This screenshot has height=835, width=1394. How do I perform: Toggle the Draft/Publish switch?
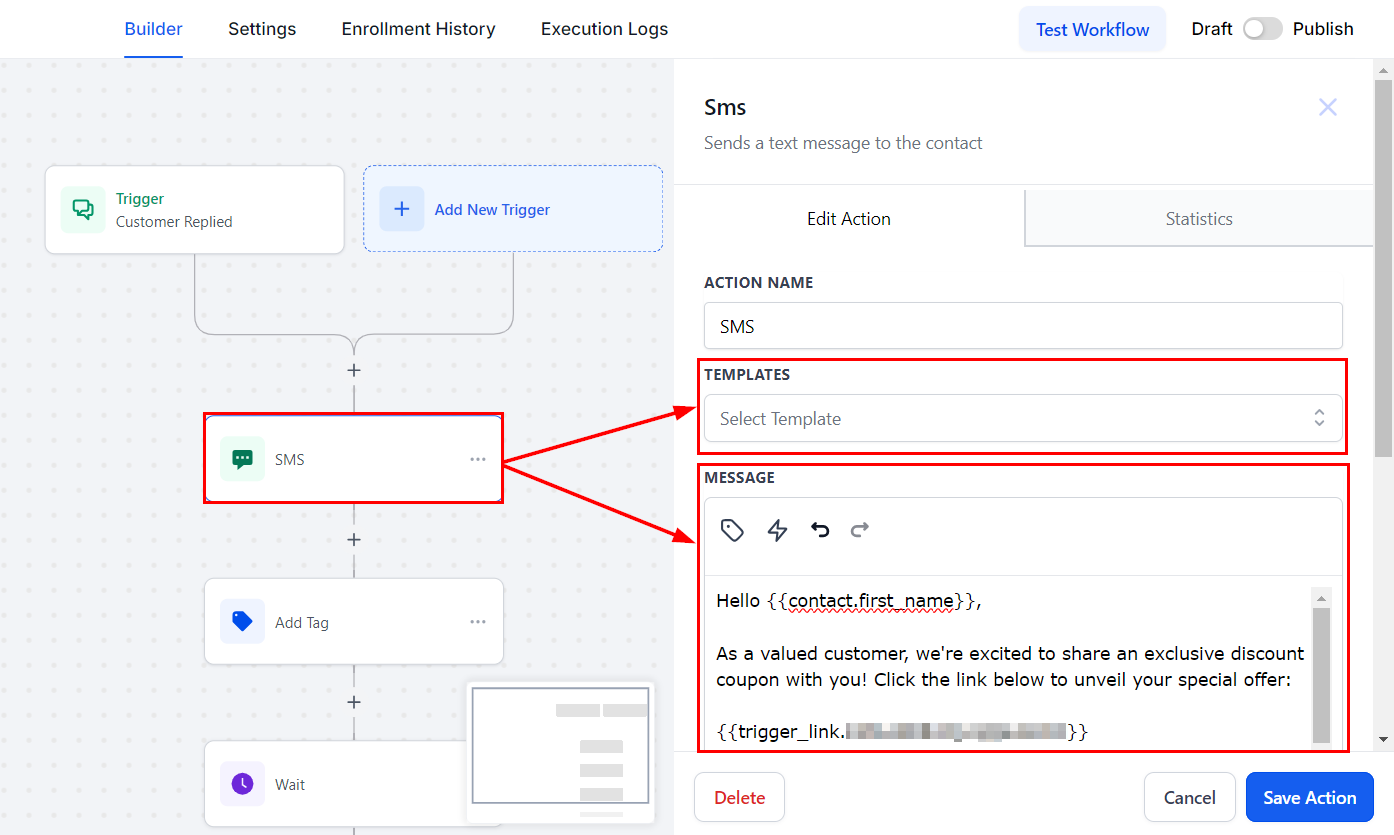click(x=1262, y=29)
